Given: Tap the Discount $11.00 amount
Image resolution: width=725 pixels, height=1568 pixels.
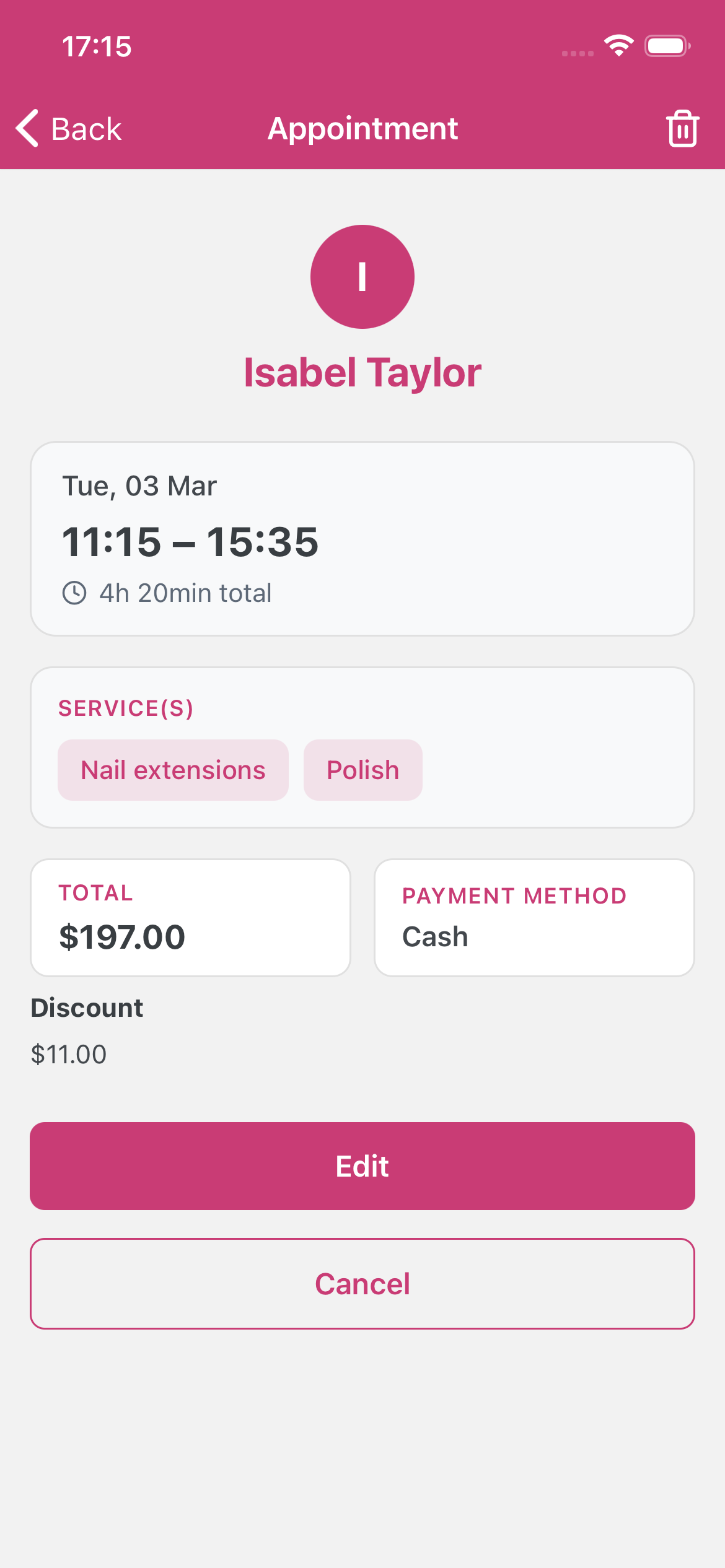Looking at the screenshot, I should [x=69, y=1054].
